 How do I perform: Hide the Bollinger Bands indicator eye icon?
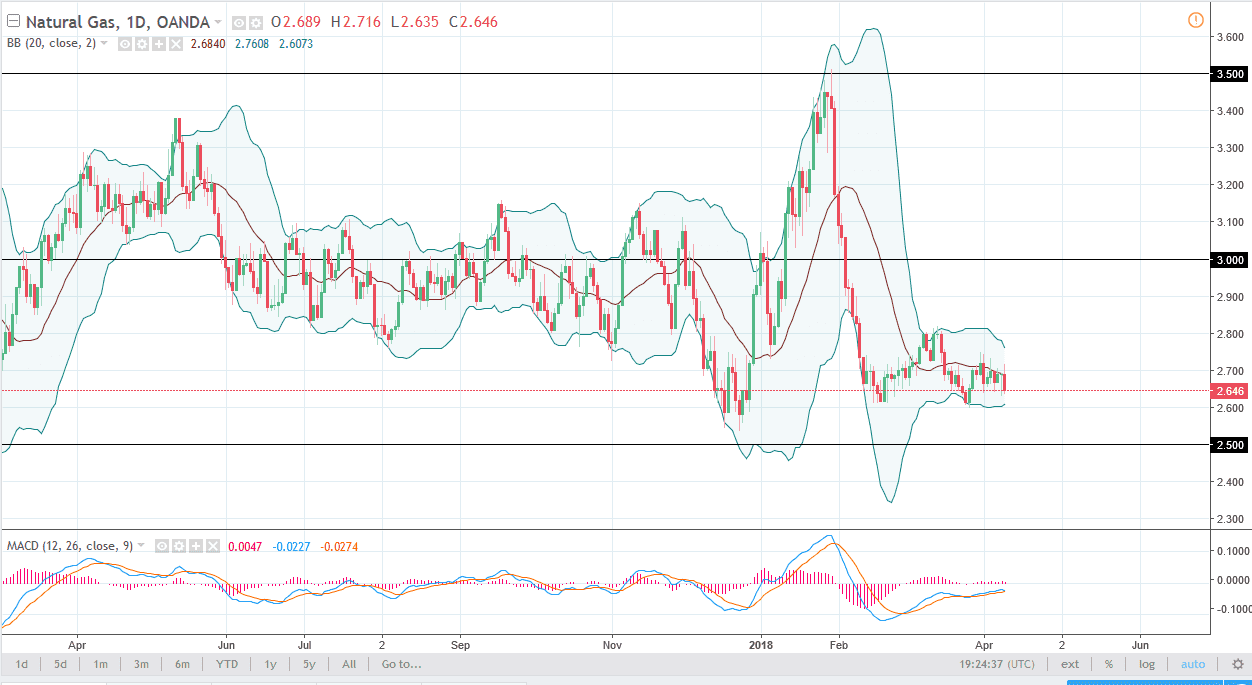pos(125,44)
